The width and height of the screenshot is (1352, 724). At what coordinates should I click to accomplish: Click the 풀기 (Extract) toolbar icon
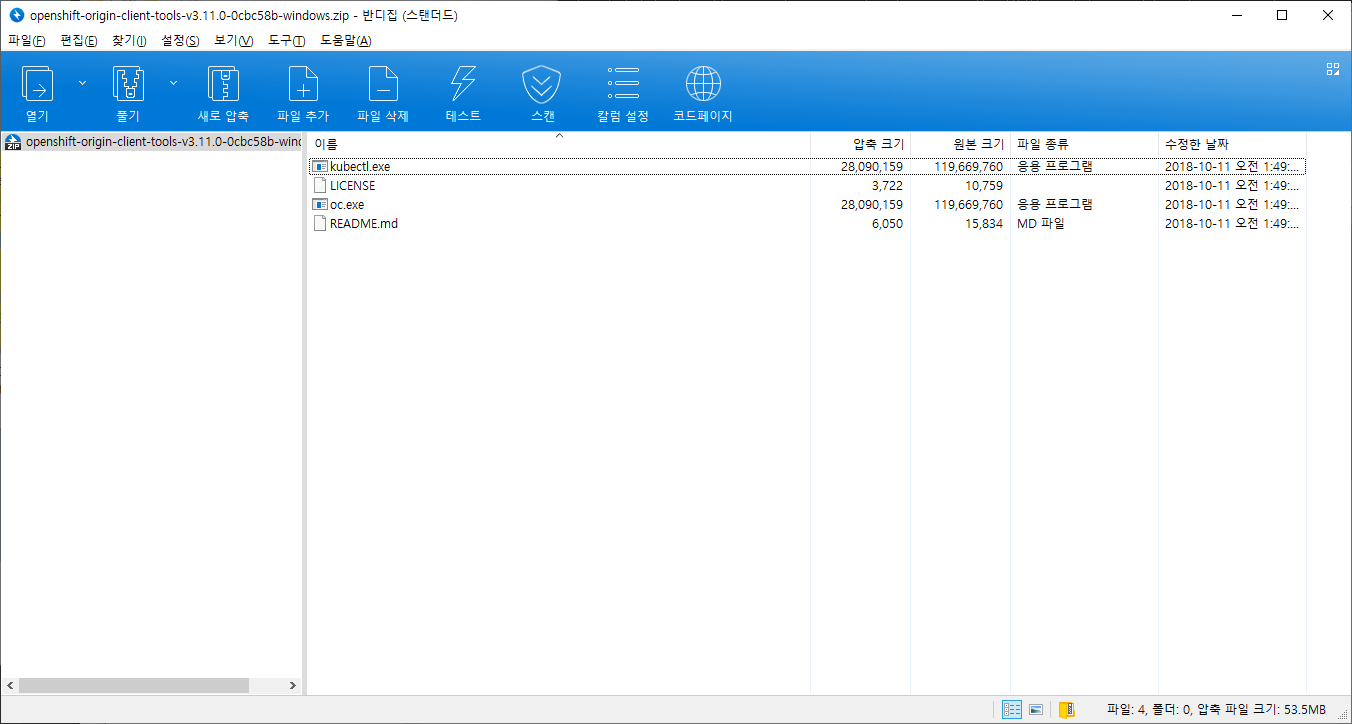(128, 86)
